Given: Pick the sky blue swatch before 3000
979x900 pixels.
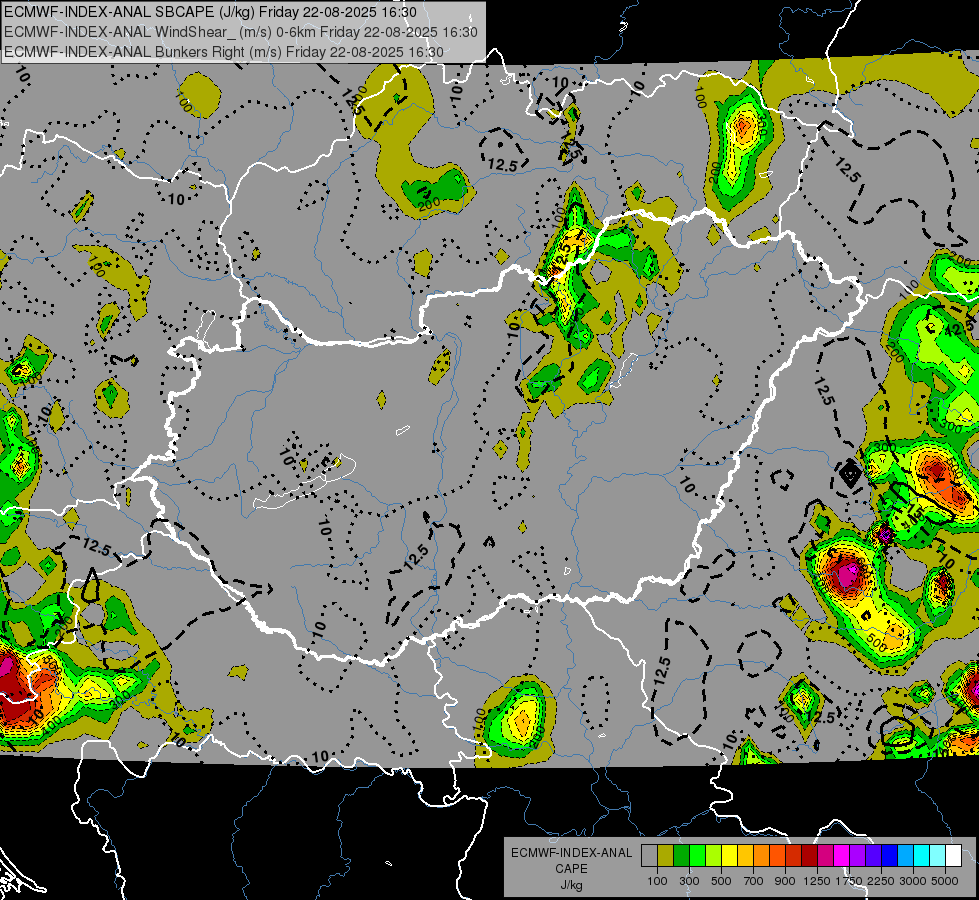Looking at the screenshot, I should click(x=905, y=856).
